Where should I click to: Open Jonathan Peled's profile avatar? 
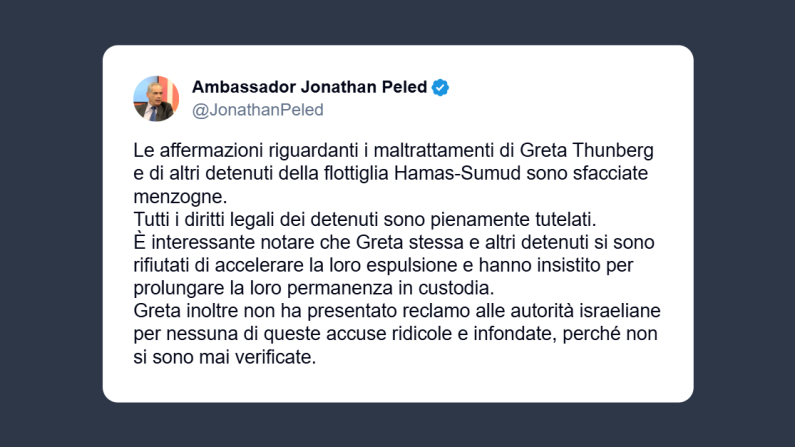click(x=156, y=98)
